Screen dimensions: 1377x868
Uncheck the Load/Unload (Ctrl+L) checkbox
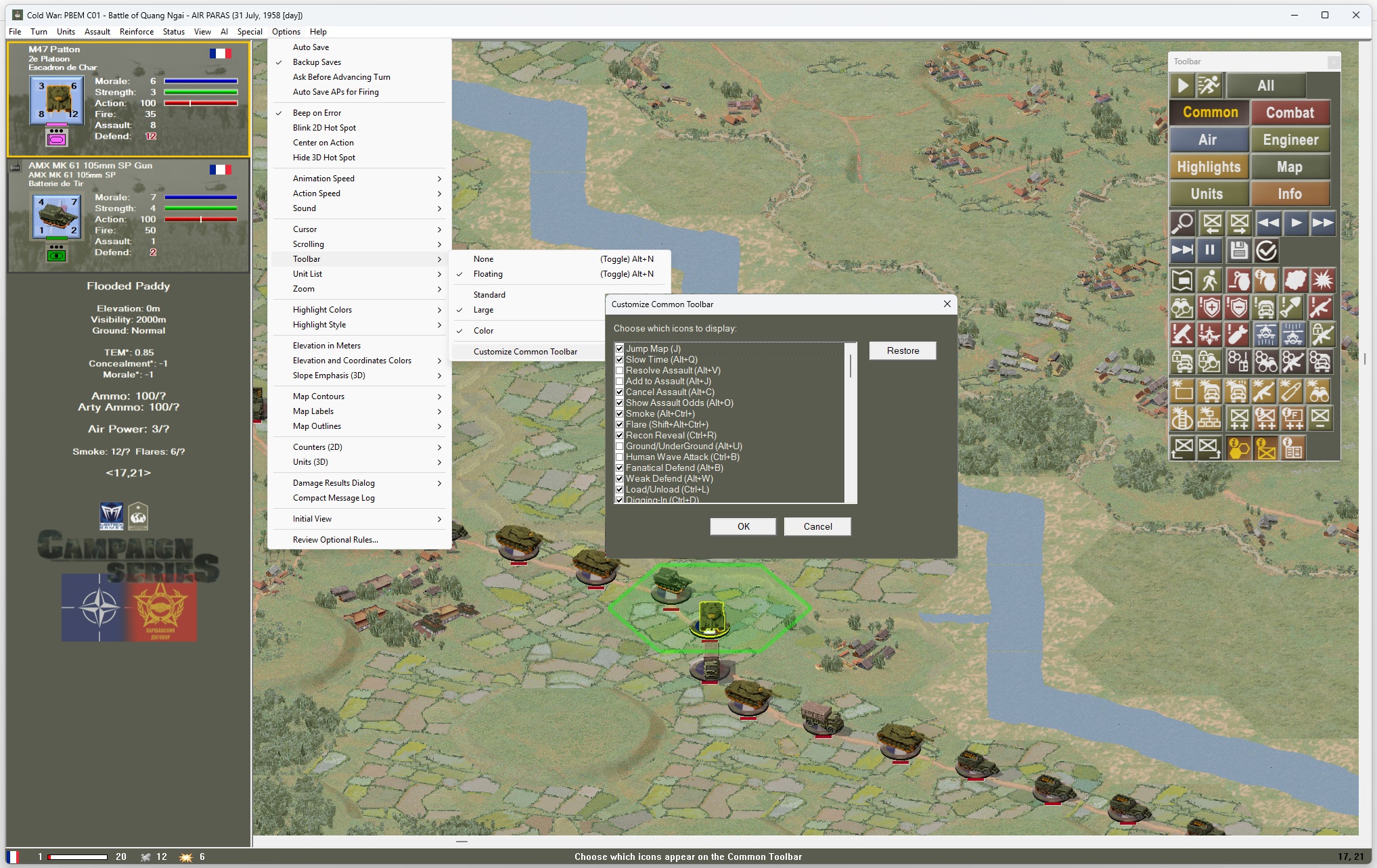click(x=619, y=490)
